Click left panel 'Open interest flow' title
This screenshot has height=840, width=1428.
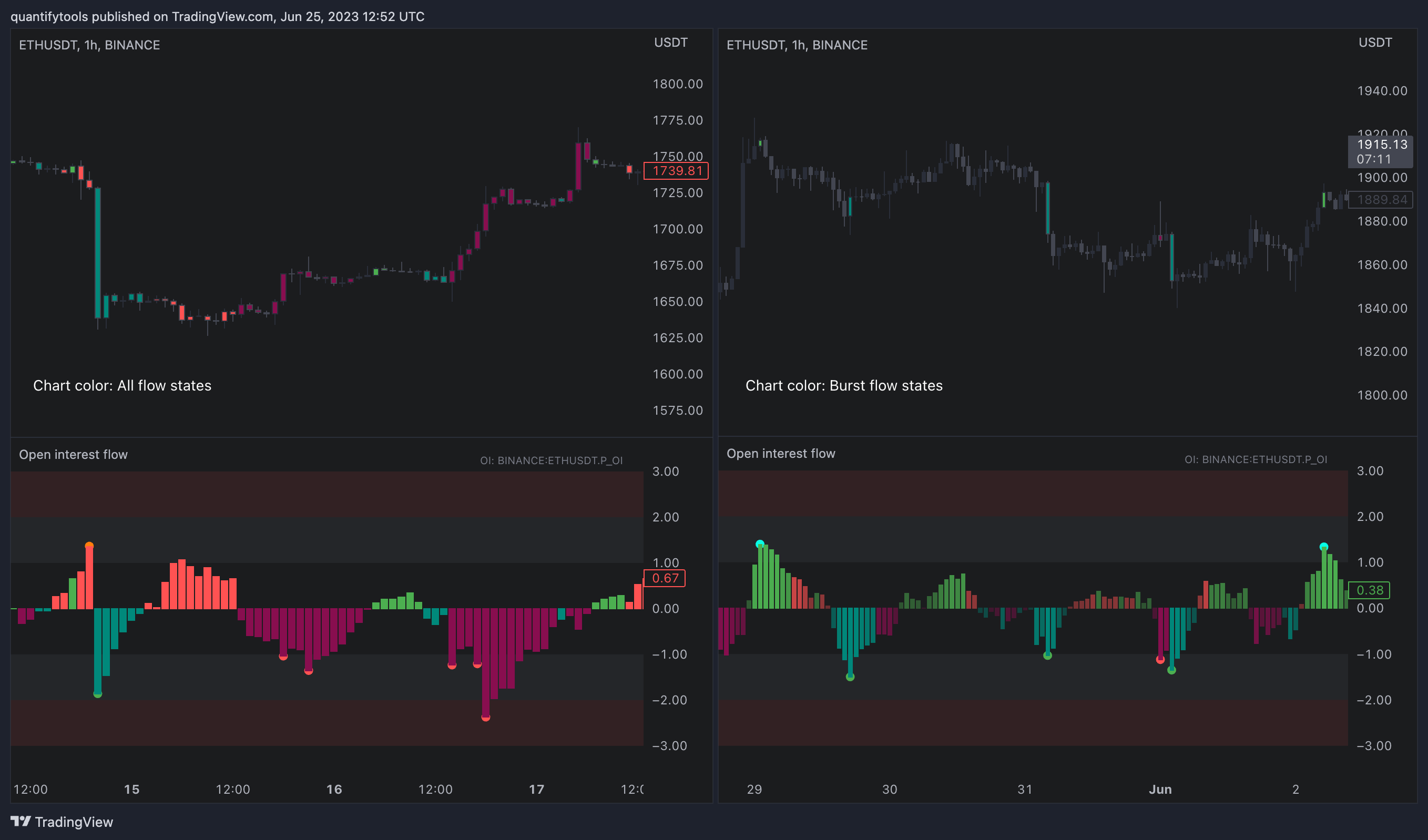(x=74, y=454)
